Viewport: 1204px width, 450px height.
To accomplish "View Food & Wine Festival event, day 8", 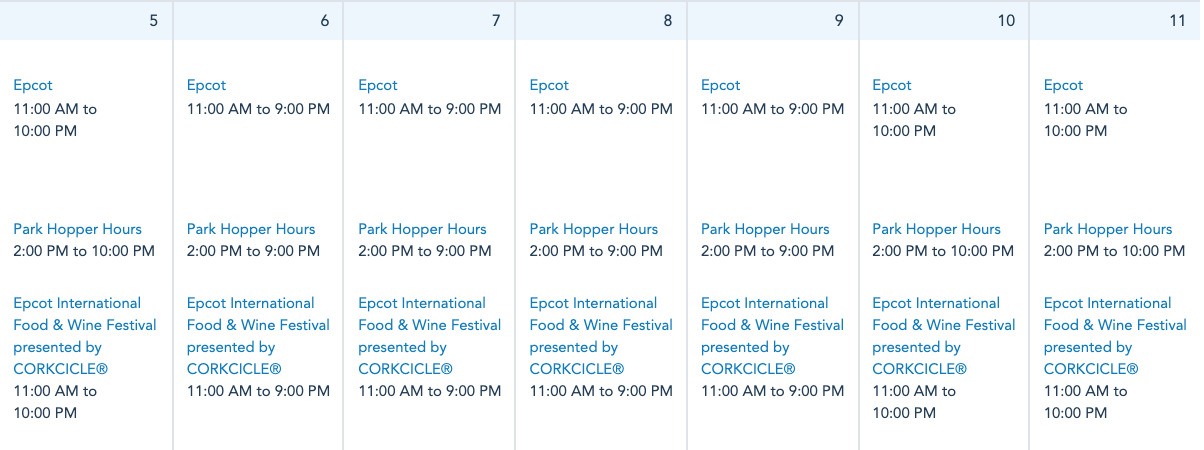I will [x=601, y=325].
